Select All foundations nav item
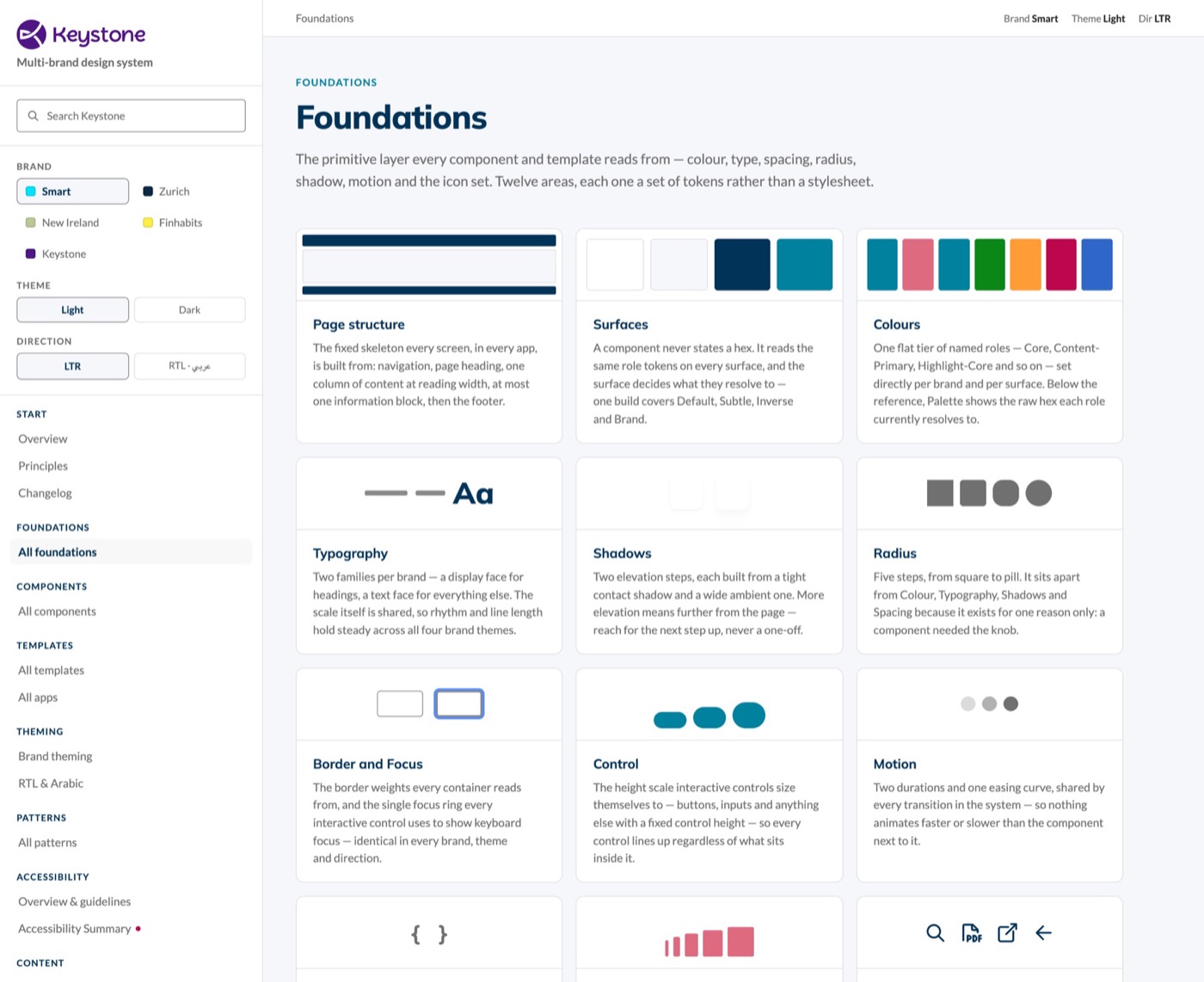The width and height of the screenshot is (1204, 982). 131,552
